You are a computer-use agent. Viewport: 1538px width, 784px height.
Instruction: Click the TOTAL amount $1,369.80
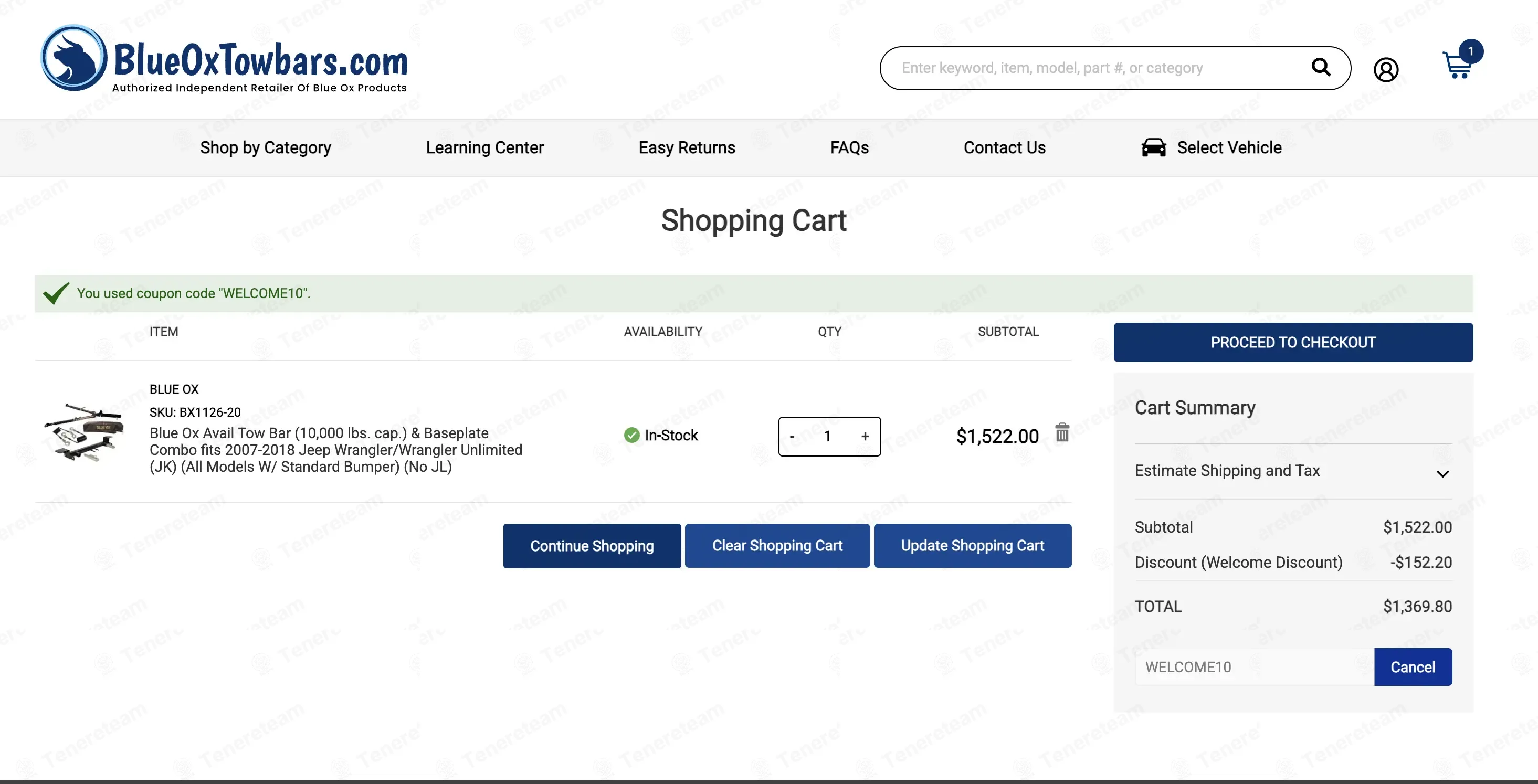(1417, 607)
